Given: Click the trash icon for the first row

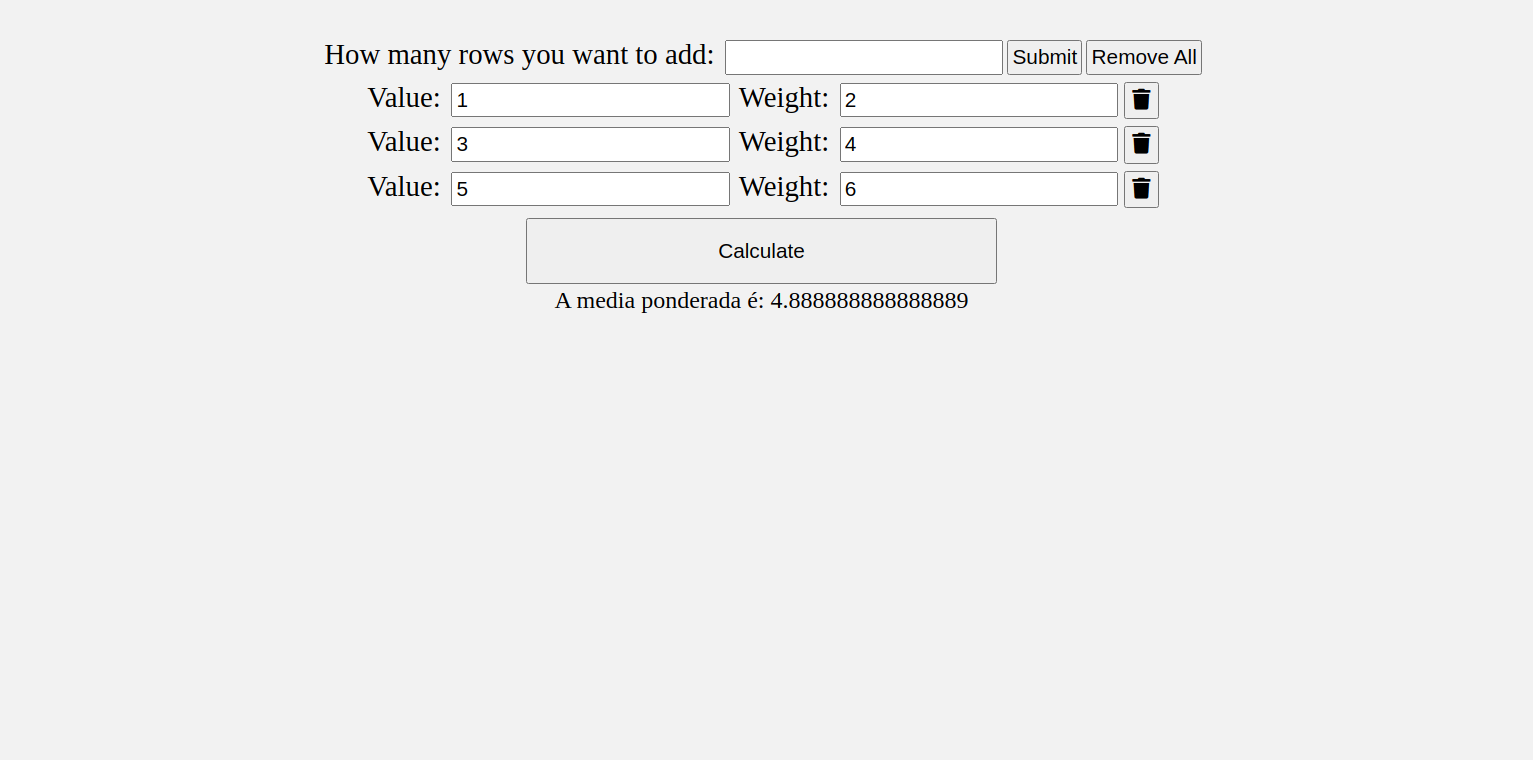Looking at the screenshot, I should (x=1141, y=100).
